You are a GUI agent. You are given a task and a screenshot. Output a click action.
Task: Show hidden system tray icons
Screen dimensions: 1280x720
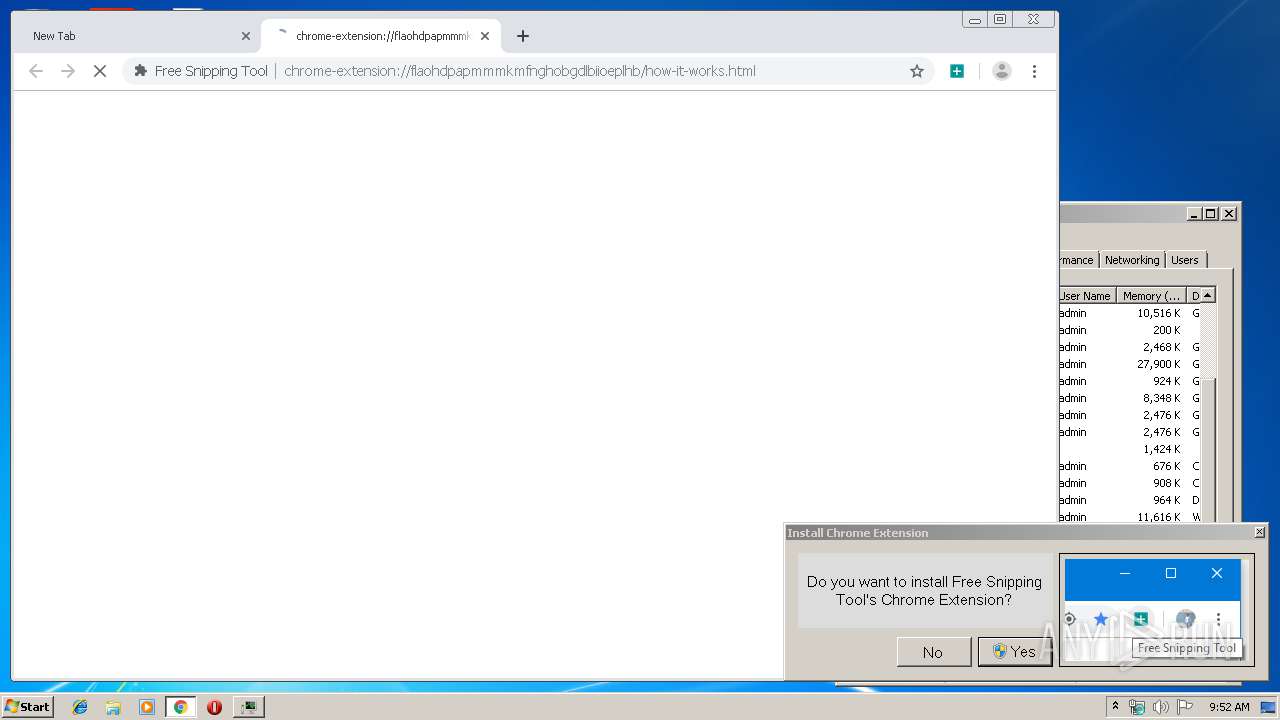coord(1116,707)
